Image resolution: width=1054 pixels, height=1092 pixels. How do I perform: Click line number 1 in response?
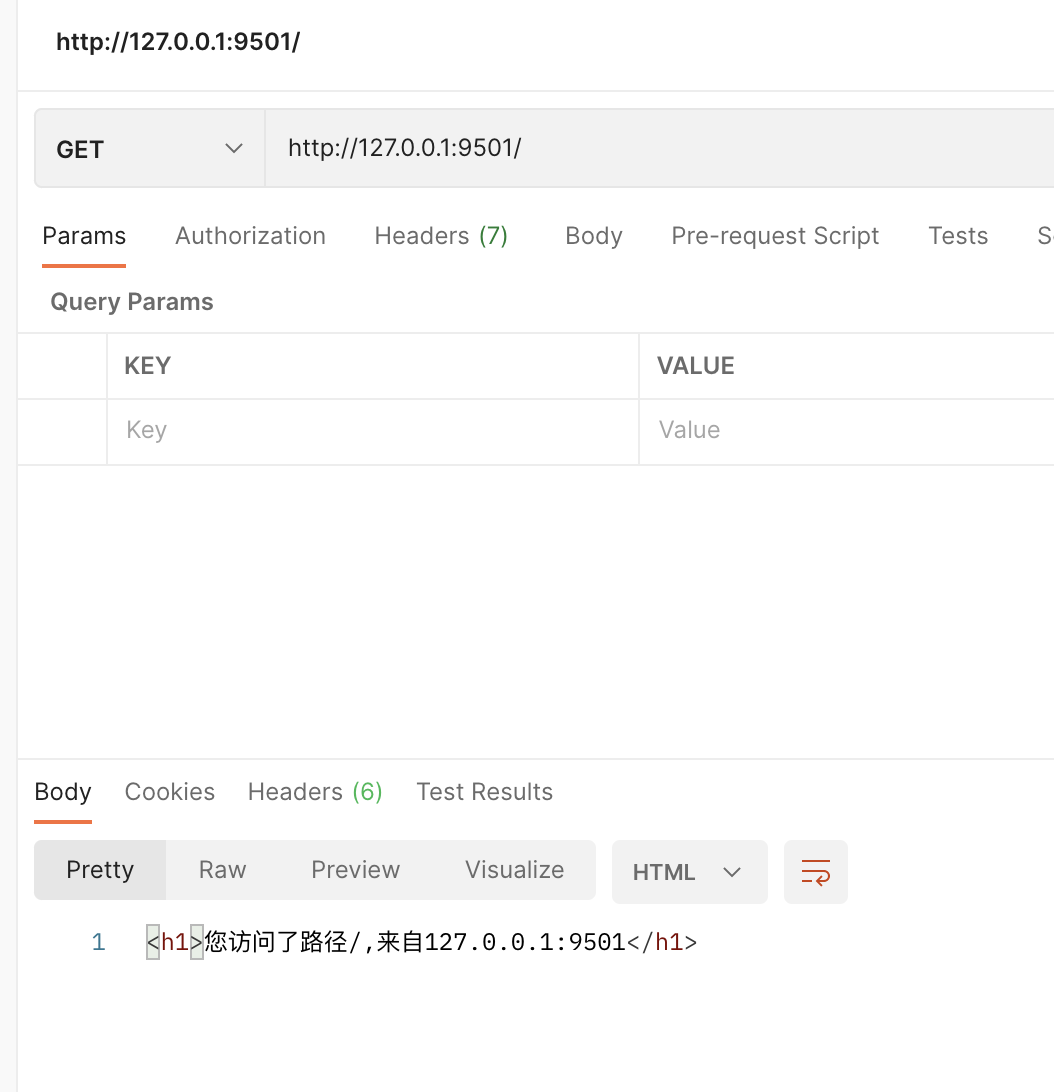(98, 942)
